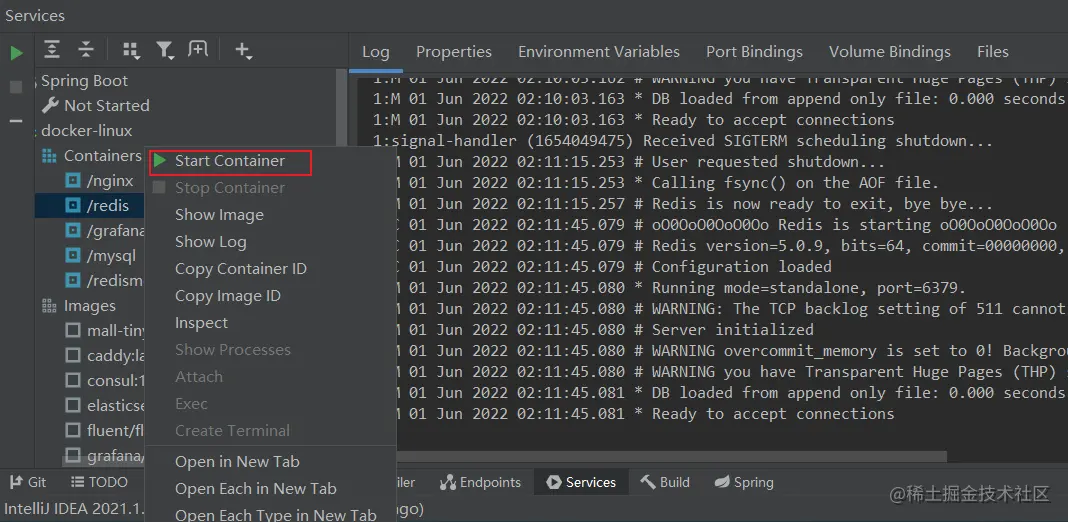Click the log panel horizontal scrollbar
The height and width of the screenshot is (522, 1068).
point(671,457)
